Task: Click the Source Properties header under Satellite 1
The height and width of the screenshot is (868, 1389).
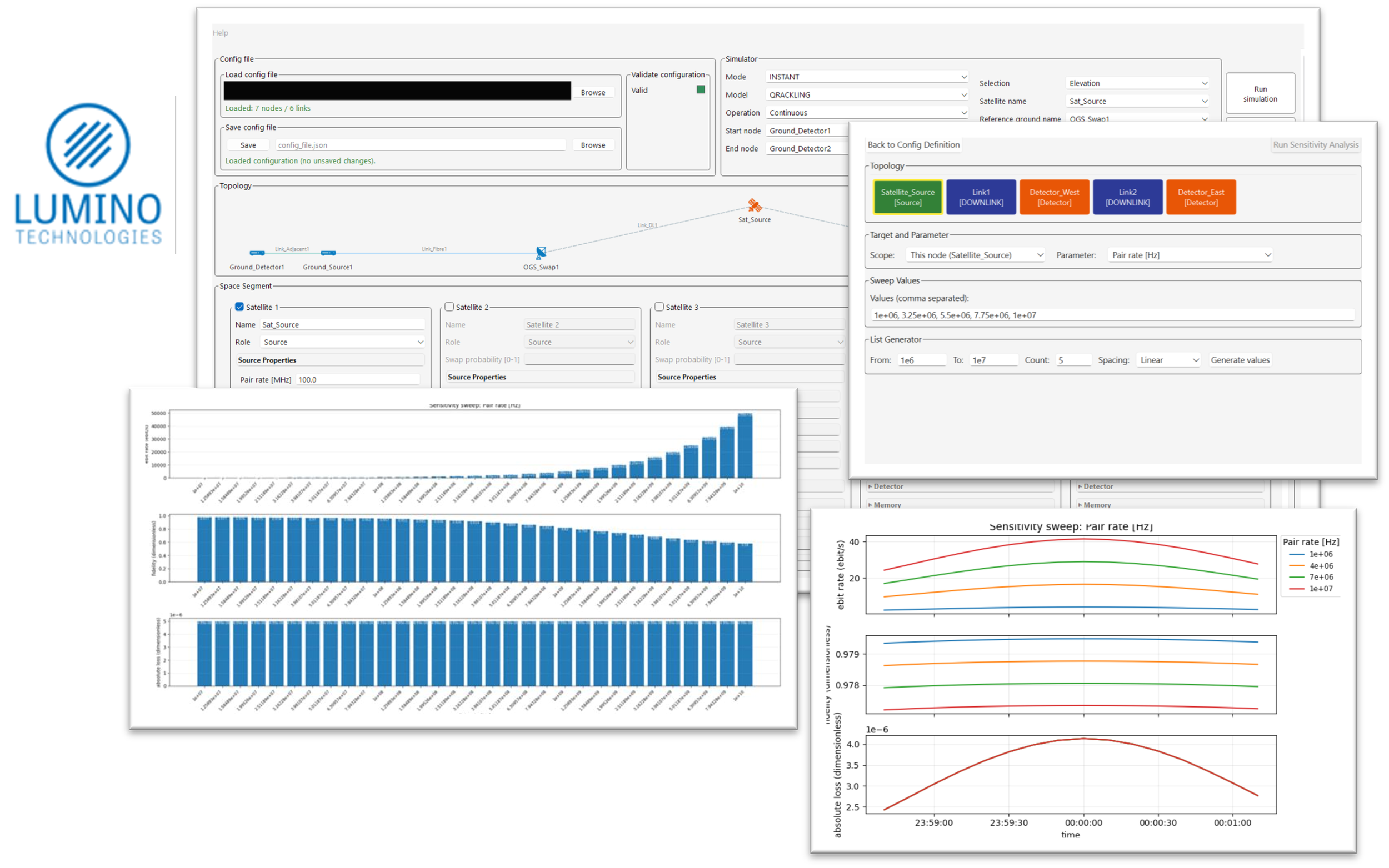Action: click(x=330, y=360)
